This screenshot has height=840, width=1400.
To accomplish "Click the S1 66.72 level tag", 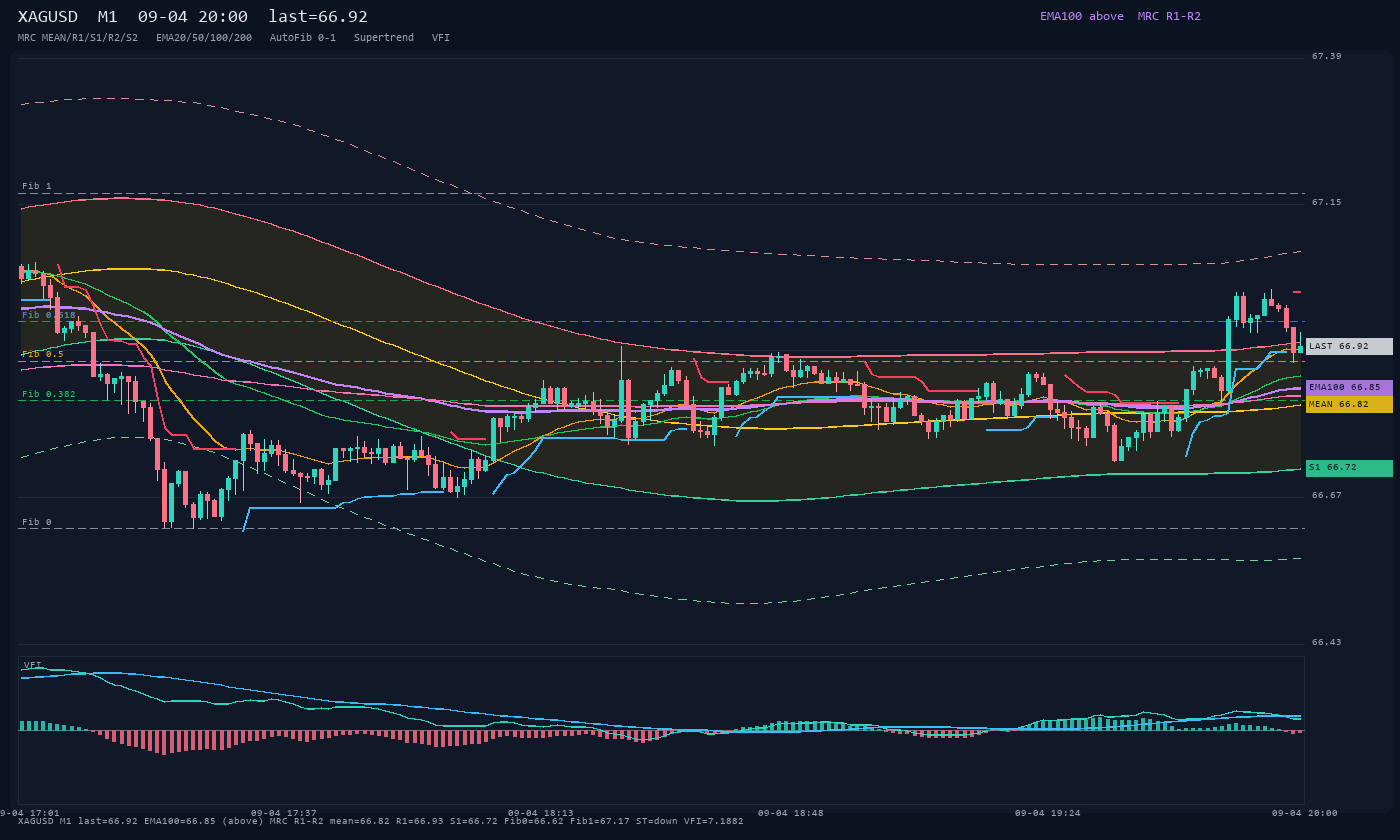I will [1349, 468].
